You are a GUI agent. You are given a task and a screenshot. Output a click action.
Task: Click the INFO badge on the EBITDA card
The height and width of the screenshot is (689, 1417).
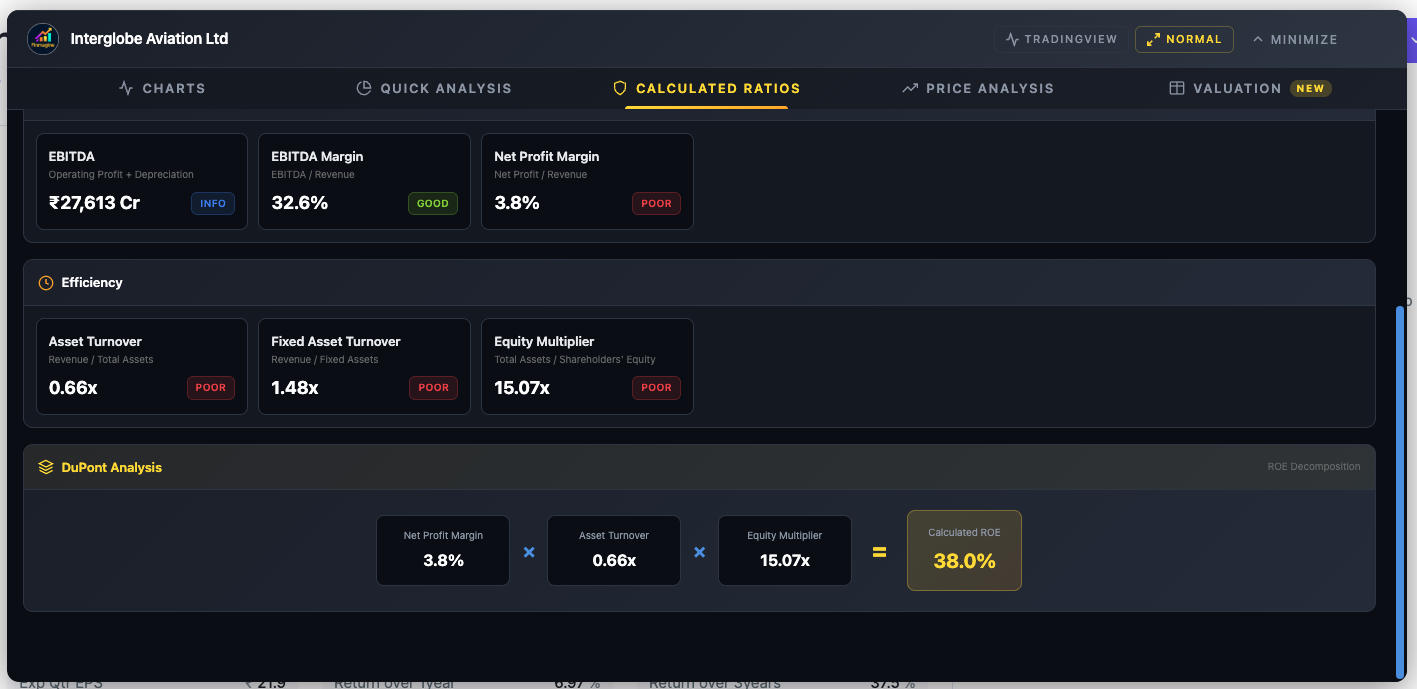coord(212,203)
